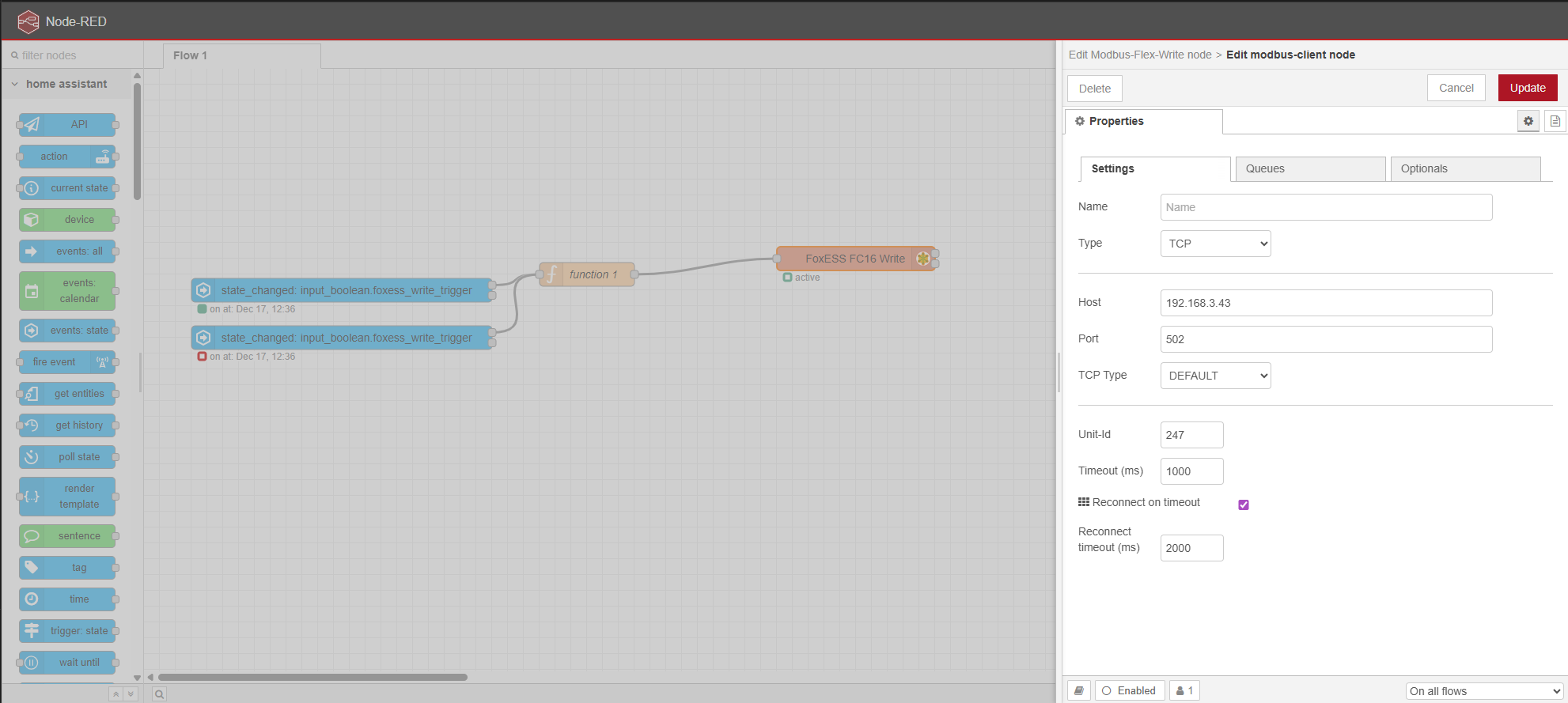The width and height of the screenshot is (1568, 703).
Task: Expand all palette categories with down chevrons
Action: pyautogui.click(x=131, y=694)
